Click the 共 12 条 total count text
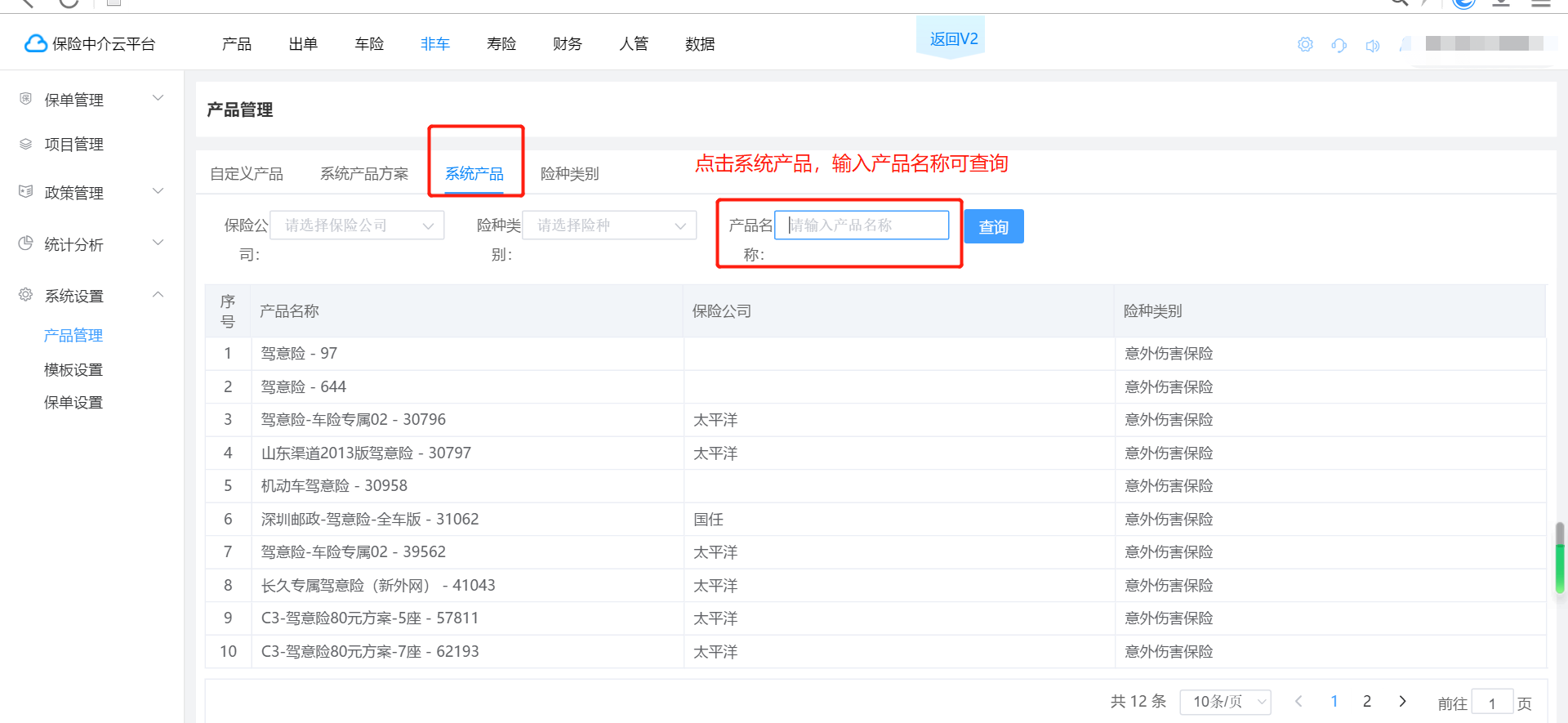Screen dimensions: 1568x723 point(1138,702)
